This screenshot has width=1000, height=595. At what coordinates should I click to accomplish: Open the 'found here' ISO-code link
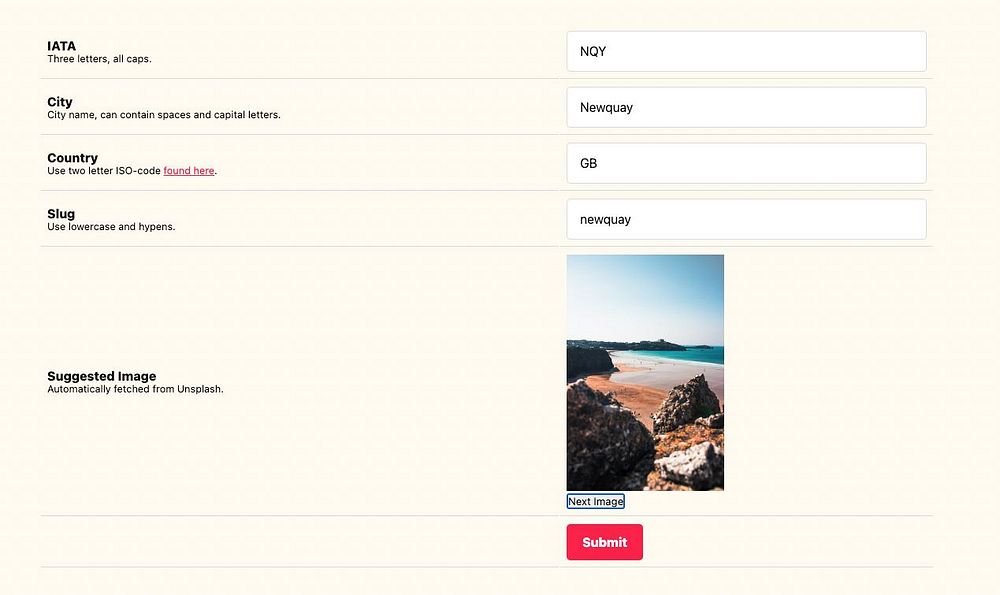pos(189,171)
